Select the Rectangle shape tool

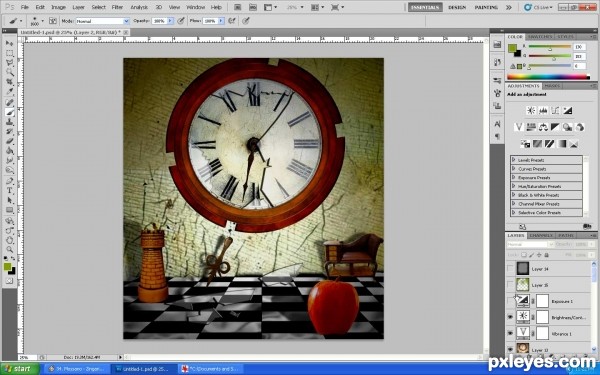click(x=9, y=210)
